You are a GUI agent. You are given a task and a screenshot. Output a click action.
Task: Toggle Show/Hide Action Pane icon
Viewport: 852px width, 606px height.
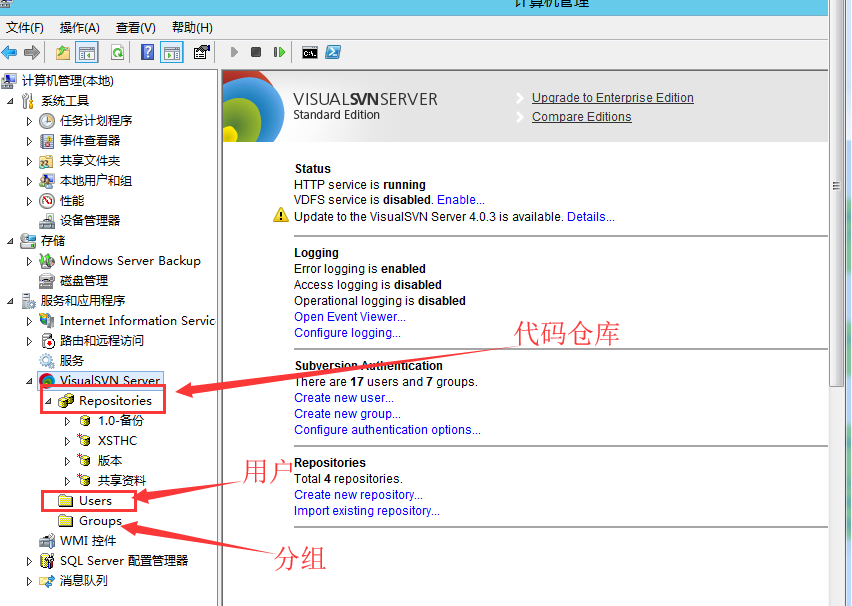(x=172, y=53)
